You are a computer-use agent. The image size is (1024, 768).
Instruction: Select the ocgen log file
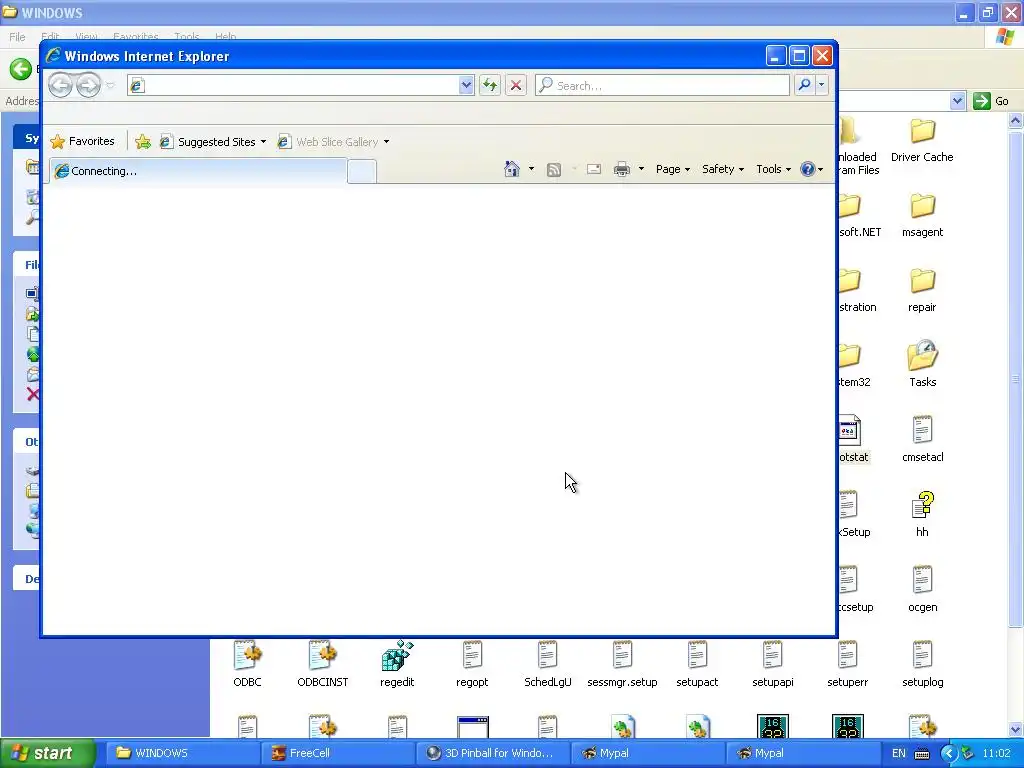tap(922, 590)
